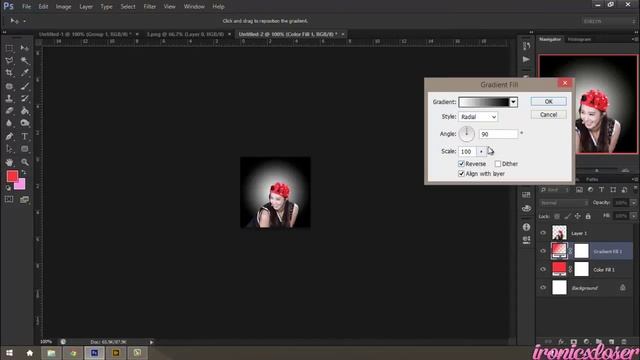Open the Edit menu
This screenshot has height=360, width=640.
[x=43, y=7]
